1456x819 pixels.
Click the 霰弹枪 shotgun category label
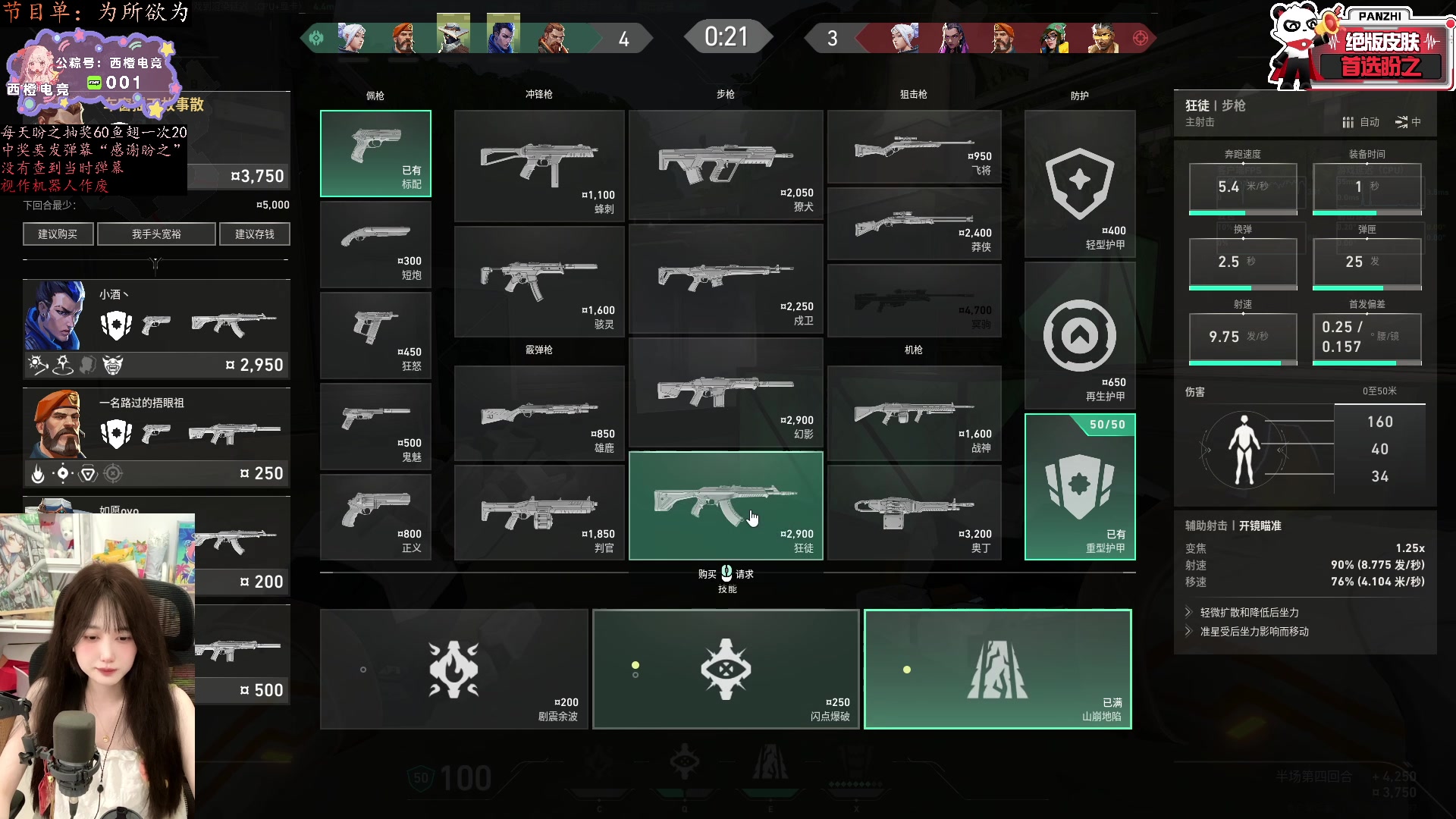(x=539, y=350)
